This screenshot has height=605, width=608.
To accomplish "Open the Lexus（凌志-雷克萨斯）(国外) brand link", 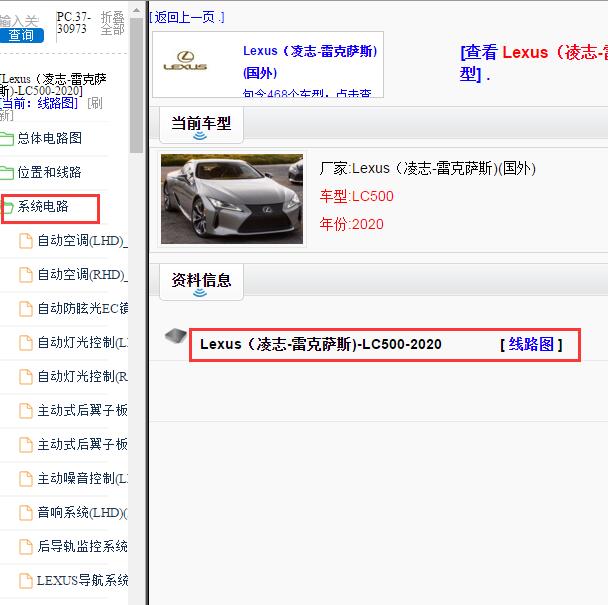I will point(310,62).
